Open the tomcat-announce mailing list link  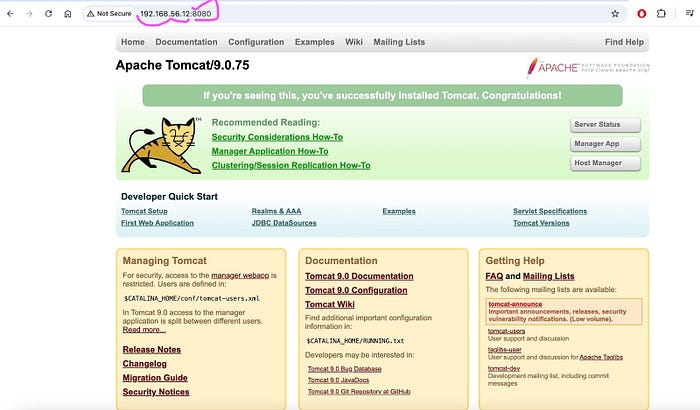point(515,304)
